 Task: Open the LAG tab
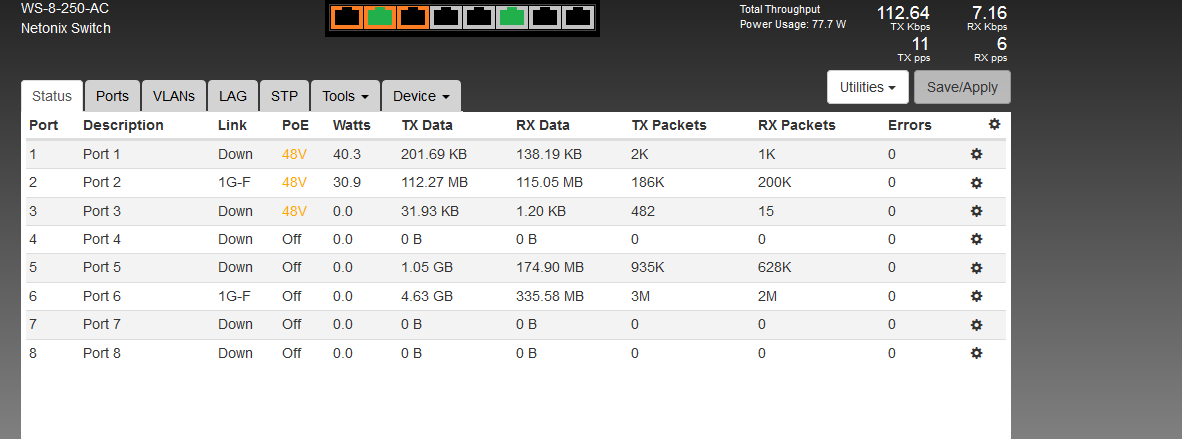pyautogui.click(x=233, y=97)
